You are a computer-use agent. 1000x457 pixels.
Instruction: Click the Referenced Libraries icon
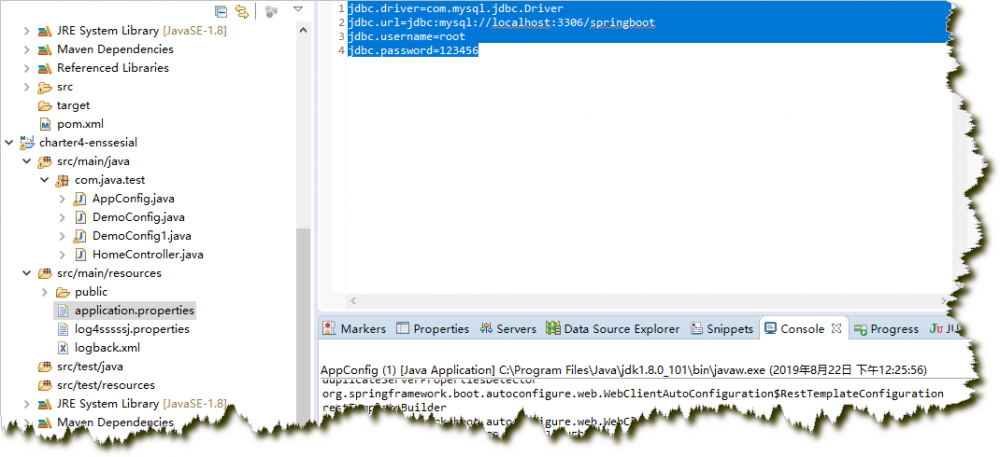pos(45,68)
